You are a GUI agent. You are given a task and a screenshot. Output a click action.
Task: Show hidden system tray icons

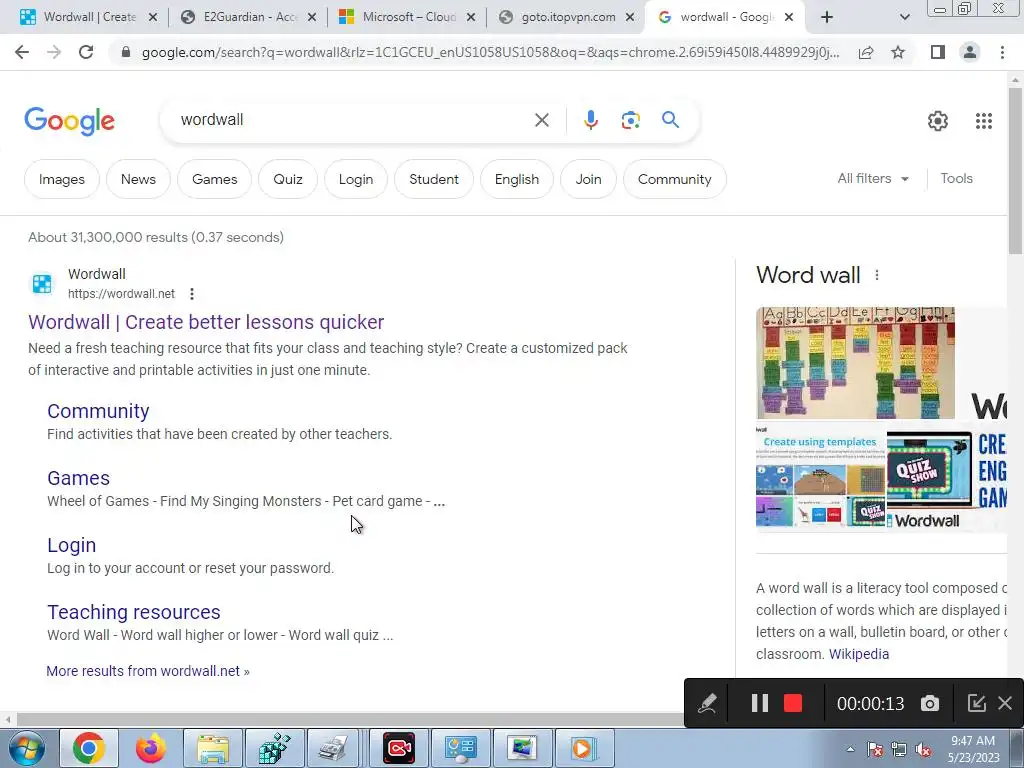point(850,749)
